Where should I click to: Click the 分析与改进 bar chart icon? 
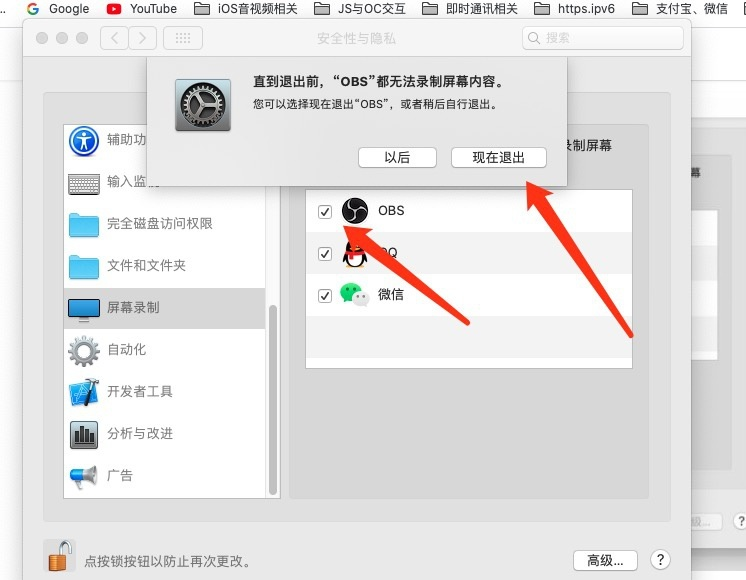coord(84,435)
